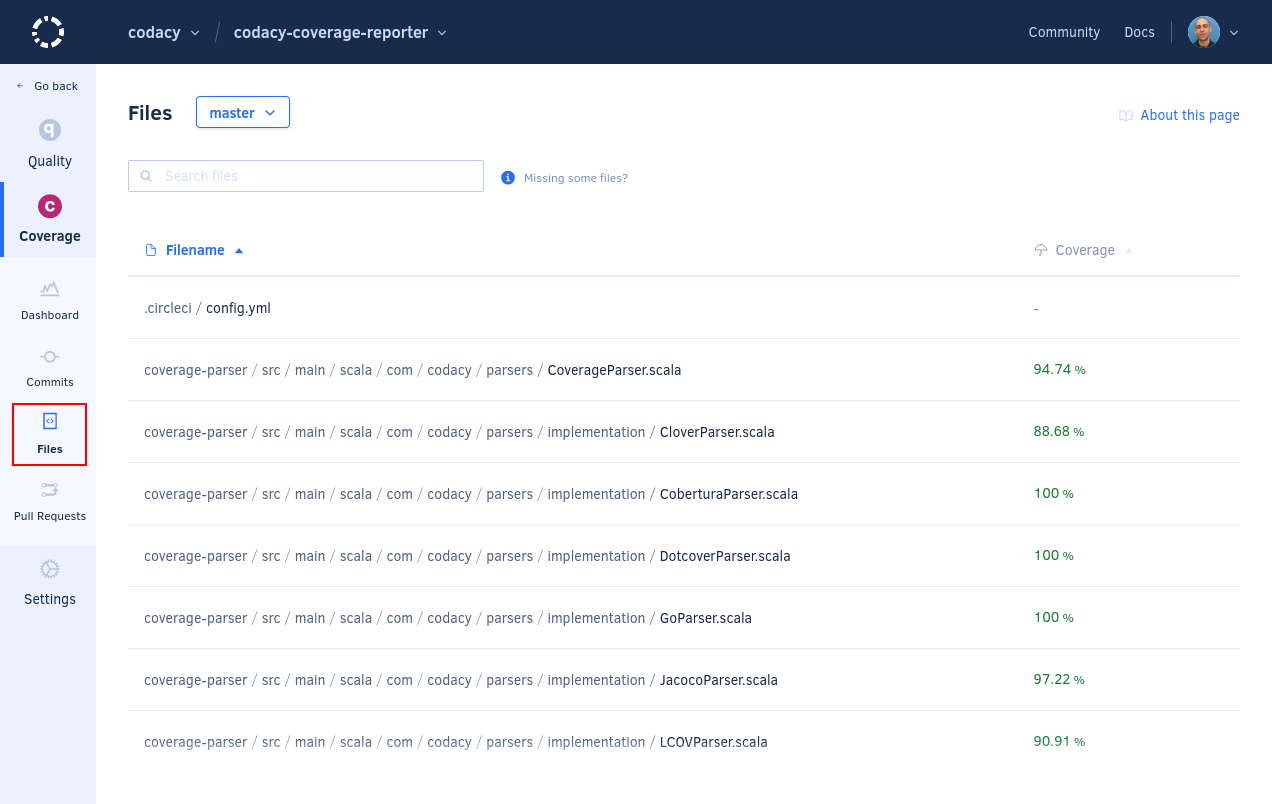Open the Community link

(1064, 32)
